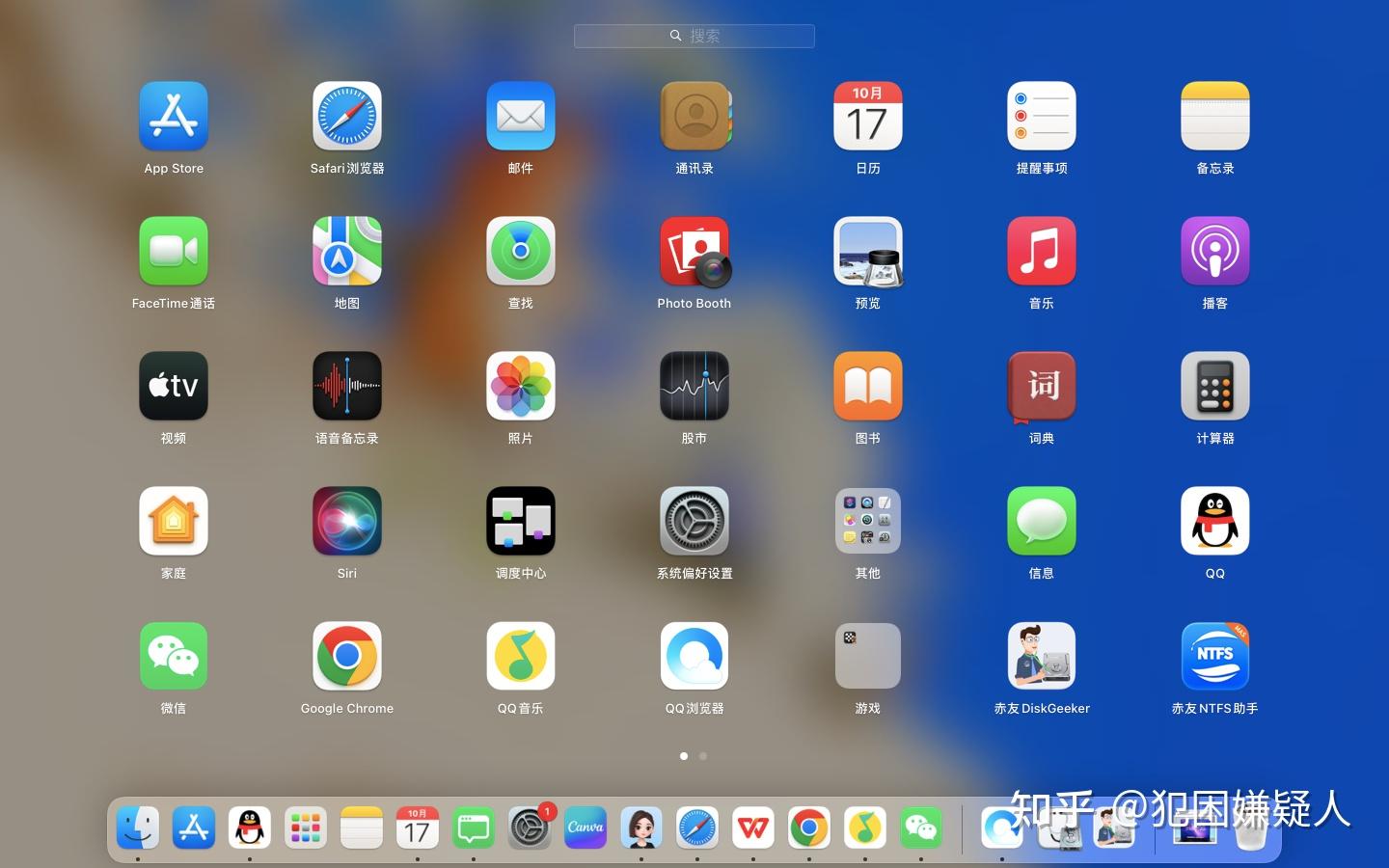The height and width of the screenshot is (868, 1389).
Task: Open 微信 WeChat in the Launchpad grid
Action: point(174,656)
